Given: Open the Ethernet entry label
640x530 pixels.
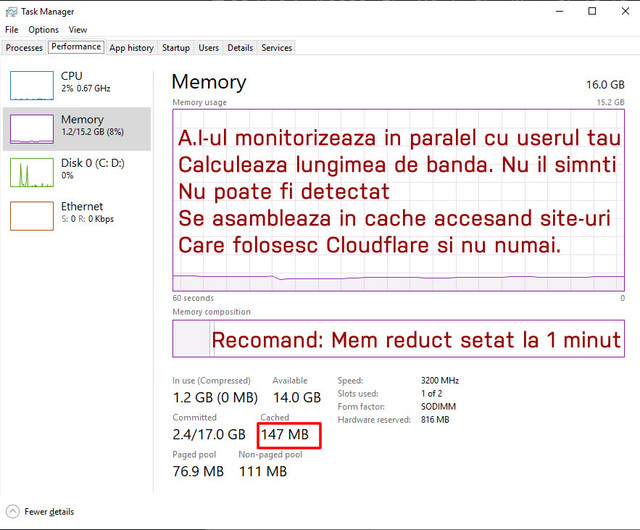Looking at the screenshot, I should (82, 206).
